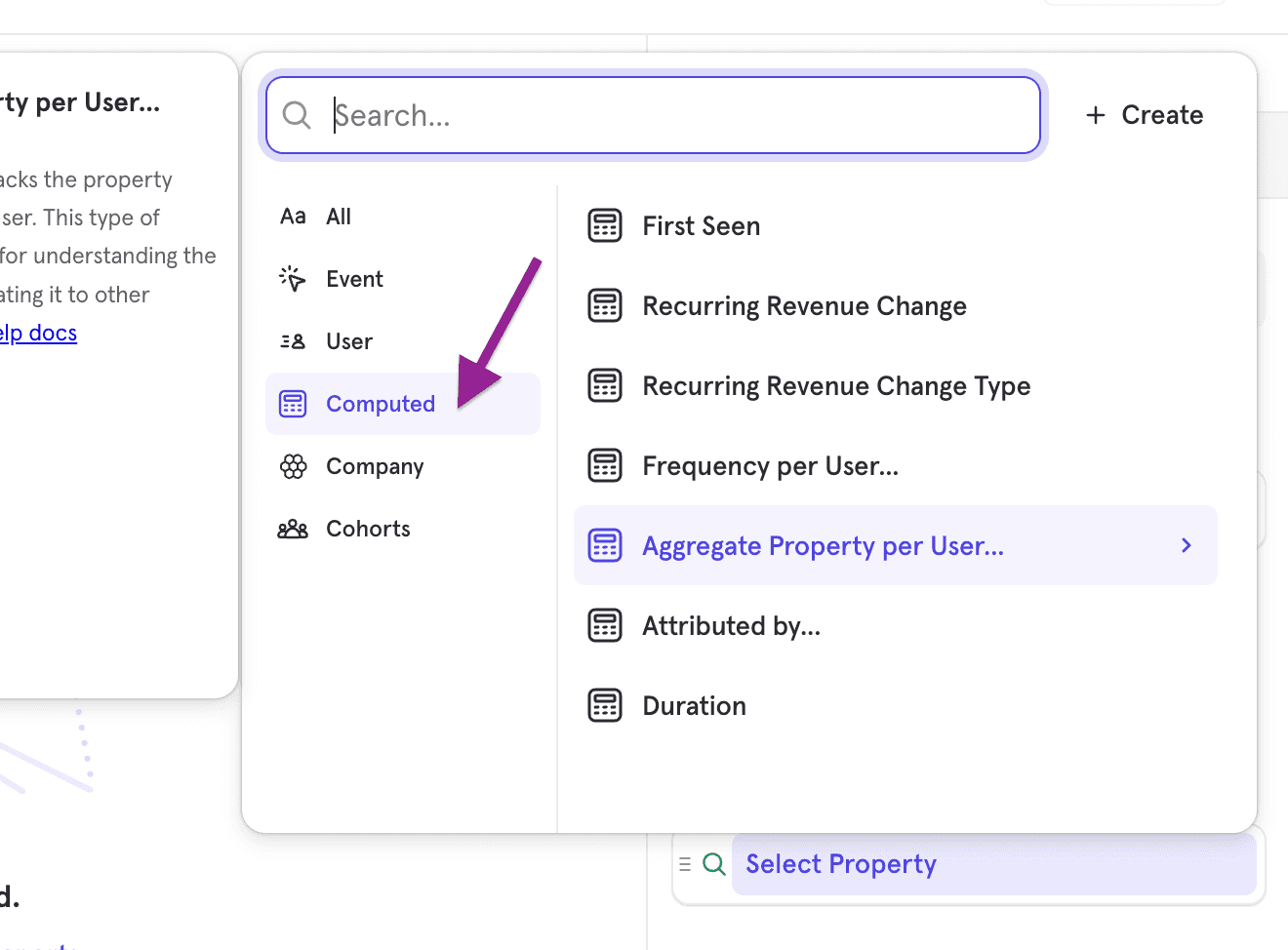Choose Recurring Revenue Change property
This screenshot has width=1288, height=950.
804,306
